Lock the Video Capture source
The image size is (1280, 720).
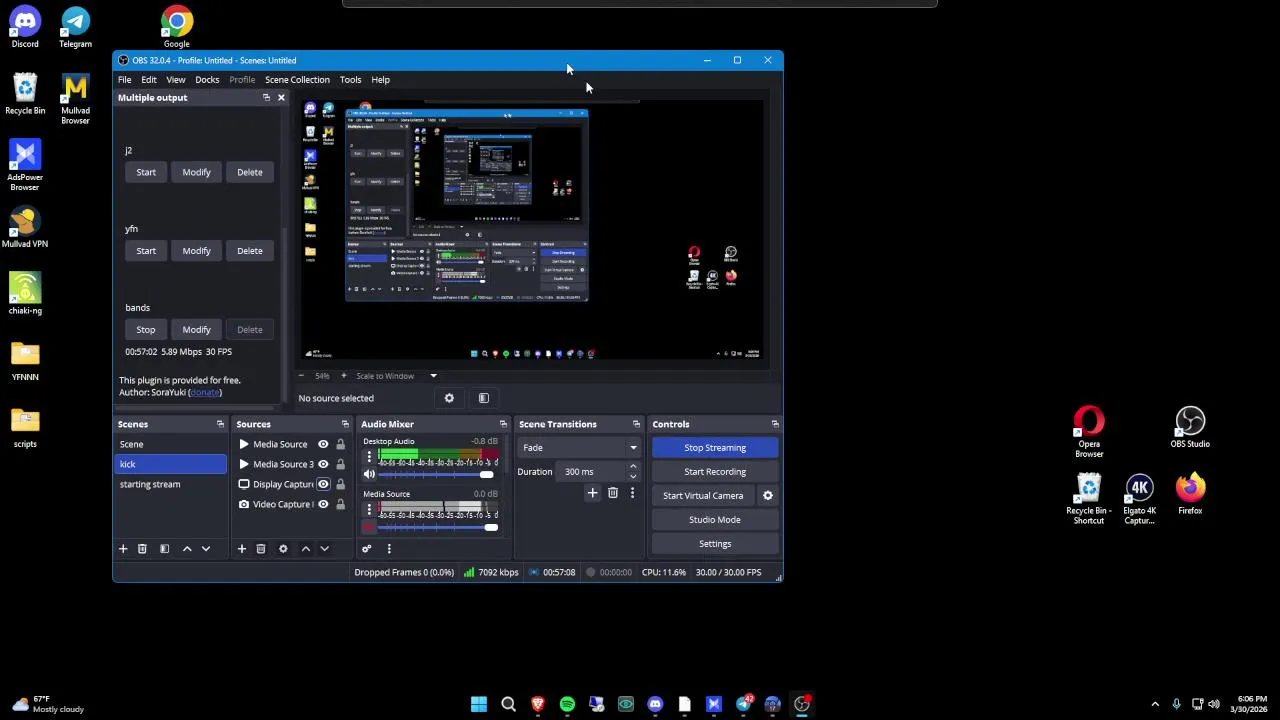[x=340, y=504]
